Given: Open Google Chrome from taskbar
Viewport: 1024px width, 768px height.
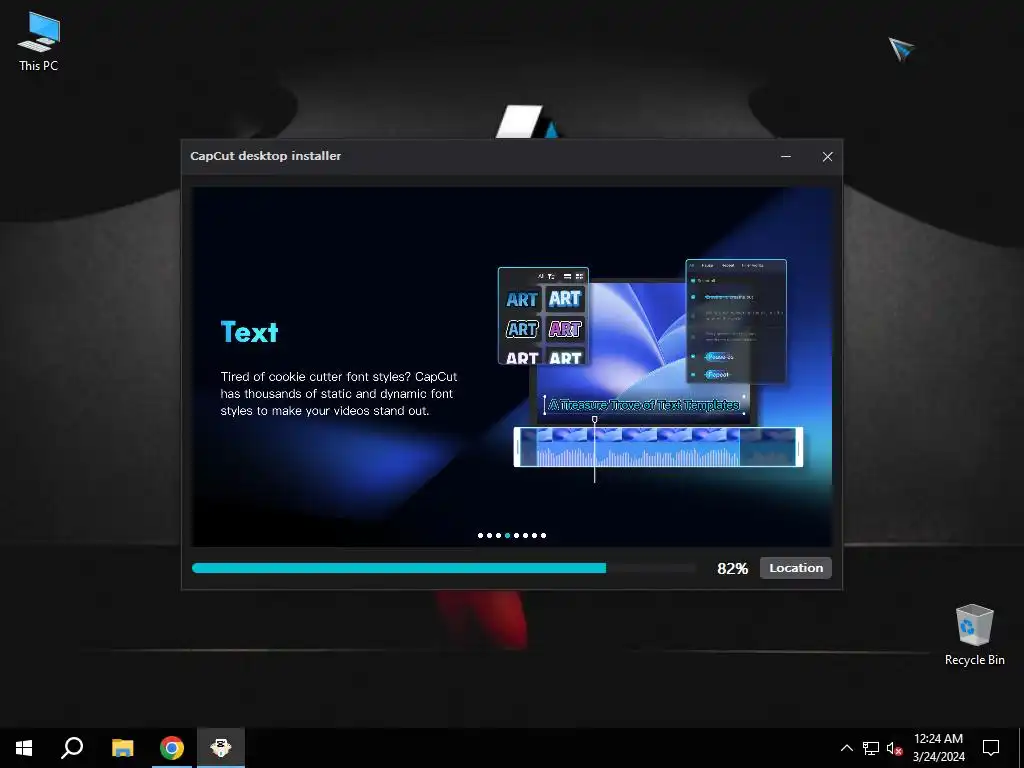Looking at the screenshot, I should click(x=172, y=748).
